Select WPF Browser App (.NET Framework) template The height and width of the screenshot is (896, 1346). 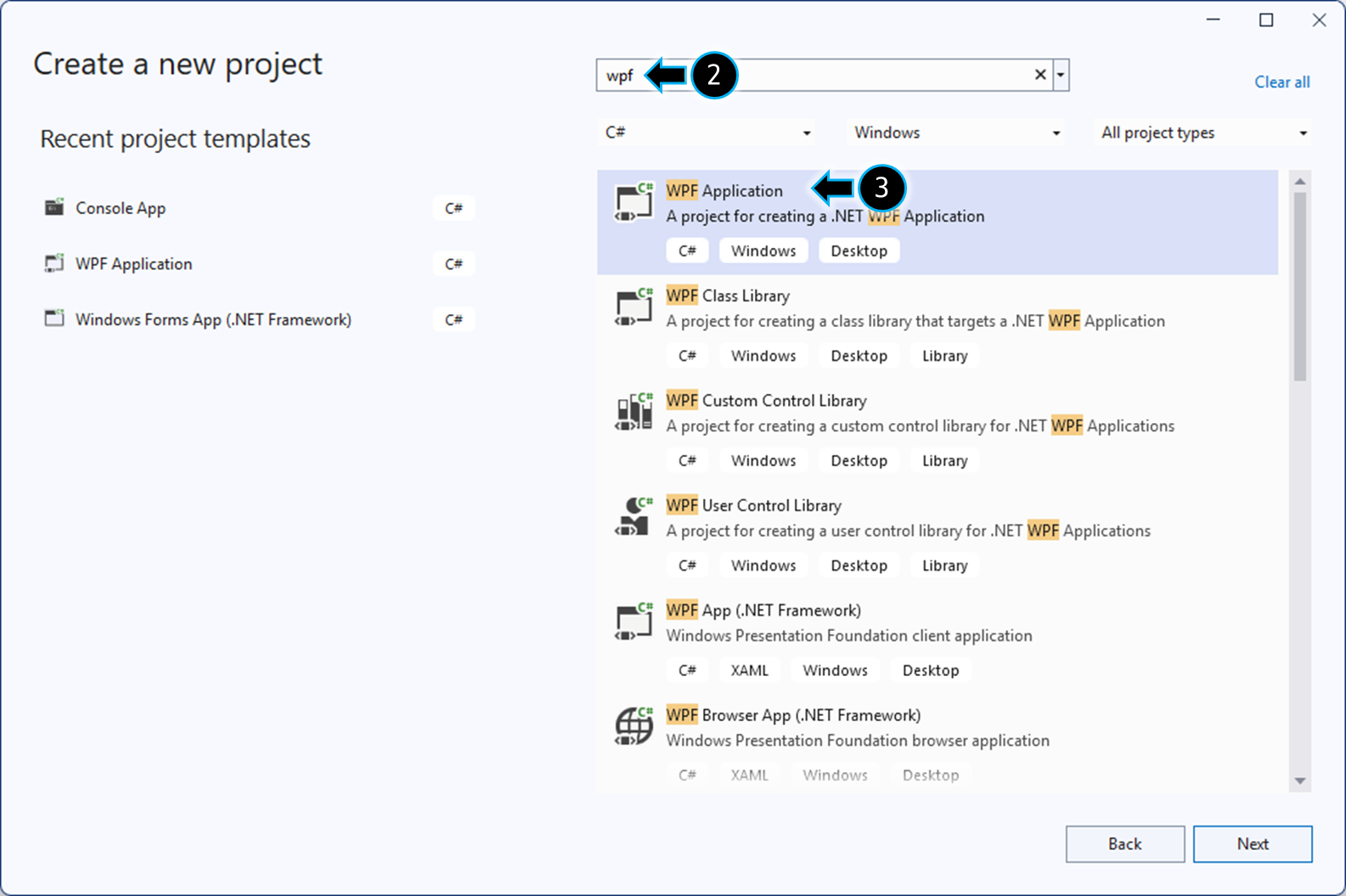pyautogui.click(x=938, y=743)
